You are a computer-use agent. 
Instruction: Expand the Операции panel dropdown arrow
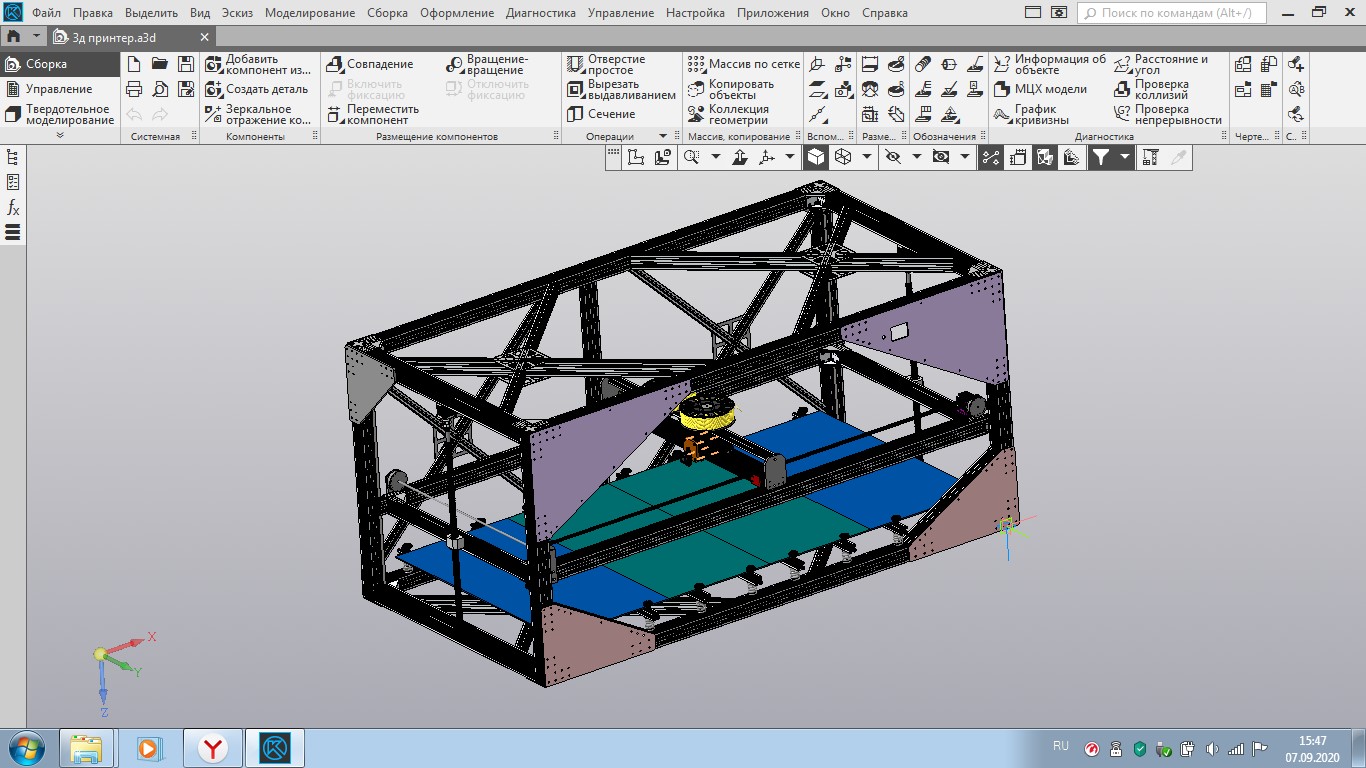[662, 136]
